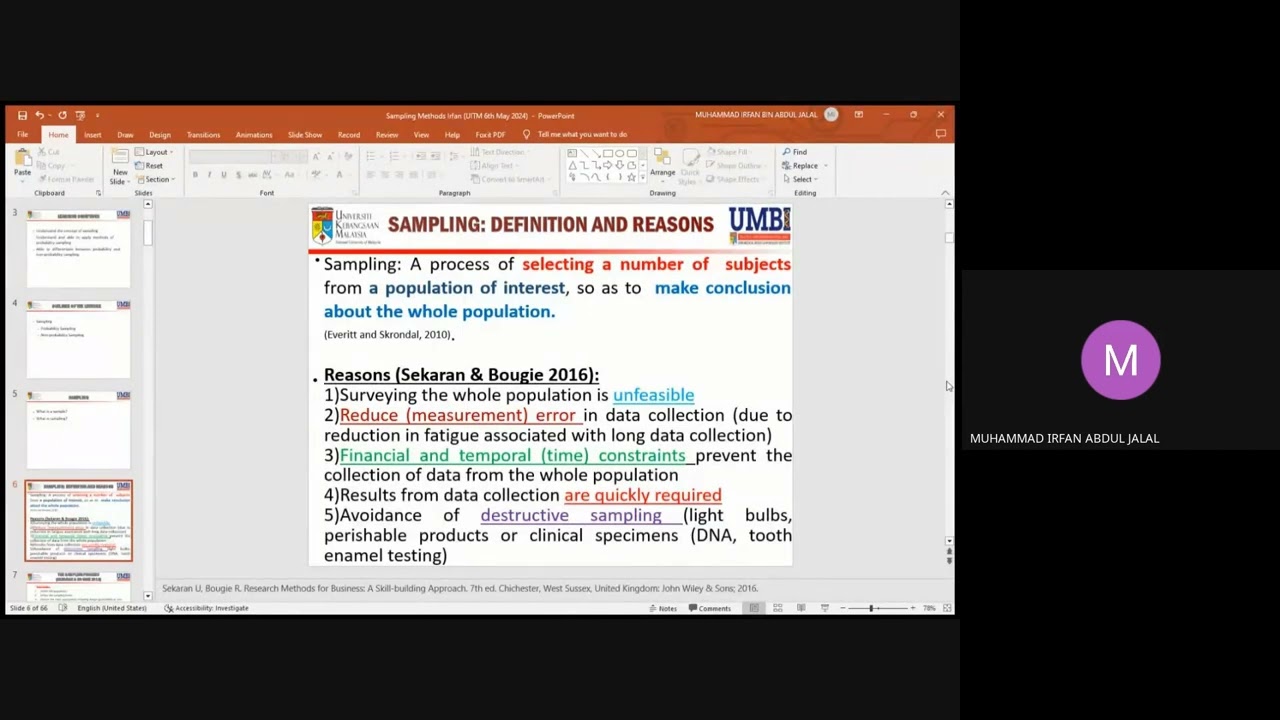Viewport: 1280px width, 720px height.
Task: Switch to the Insert ribbon tab
Action: (x=92, y=135)
